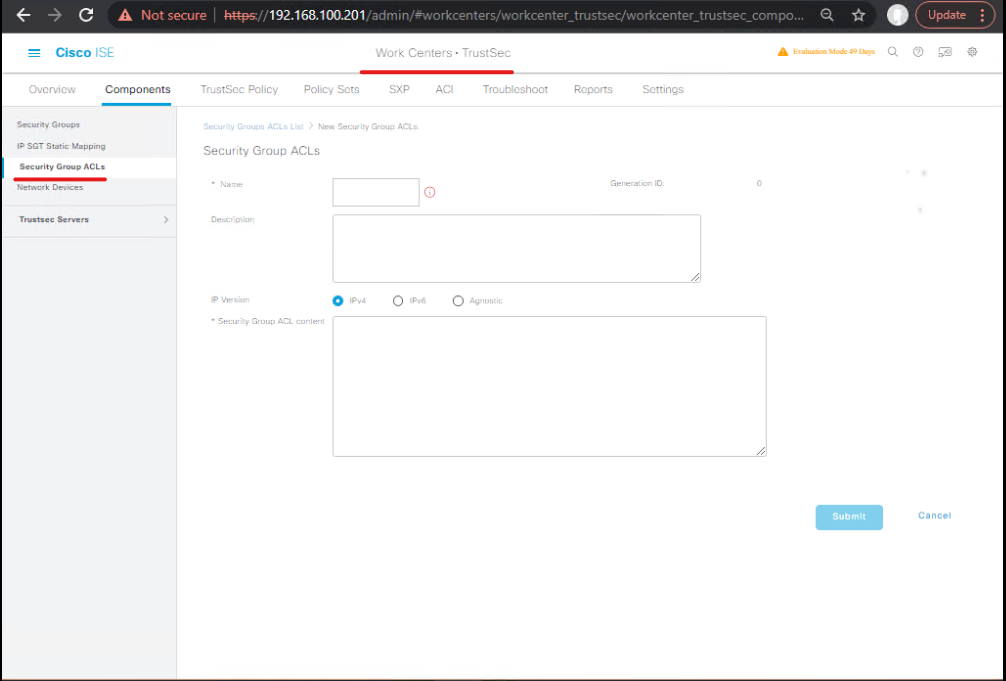The height and width of the screenshot is (681, 1006).
Task: Open the ISE notifications panel icon
Action: [x=945, y=52]
